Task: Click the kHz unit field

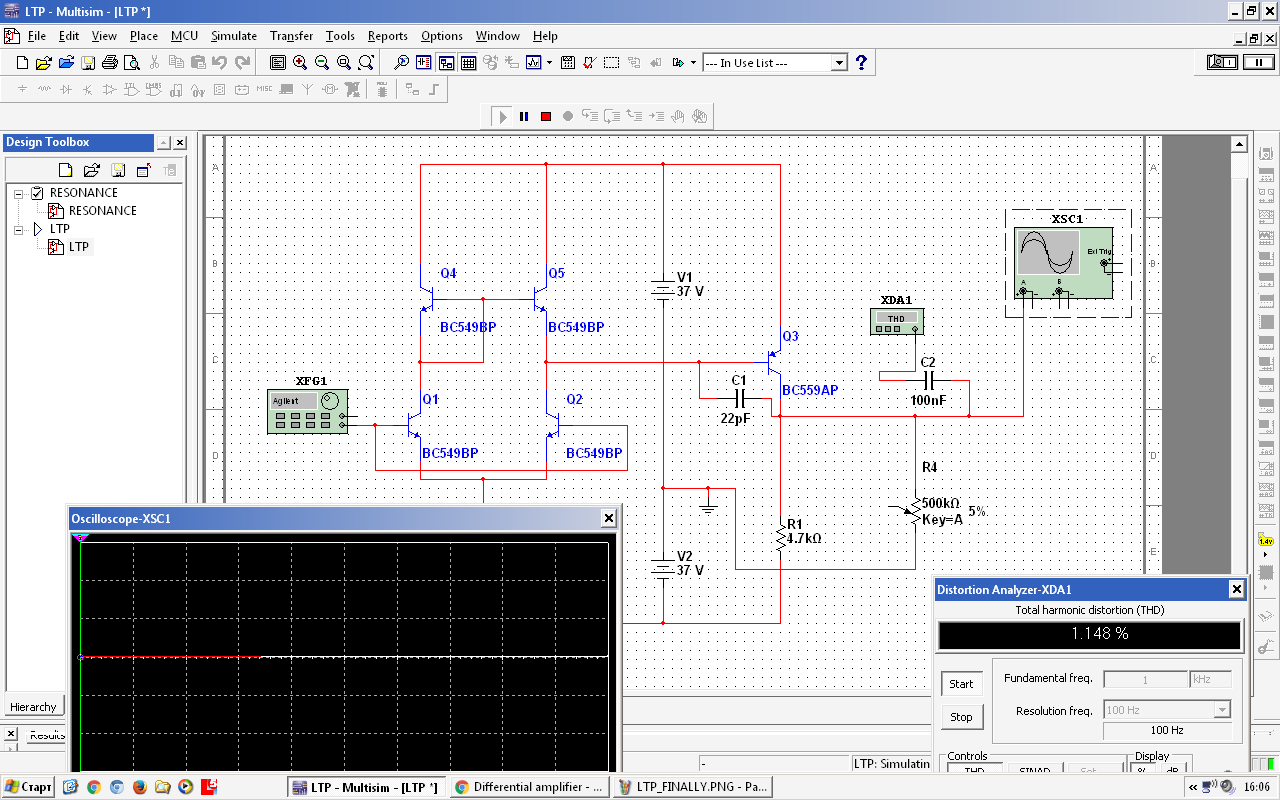Action: (1210, 679)
